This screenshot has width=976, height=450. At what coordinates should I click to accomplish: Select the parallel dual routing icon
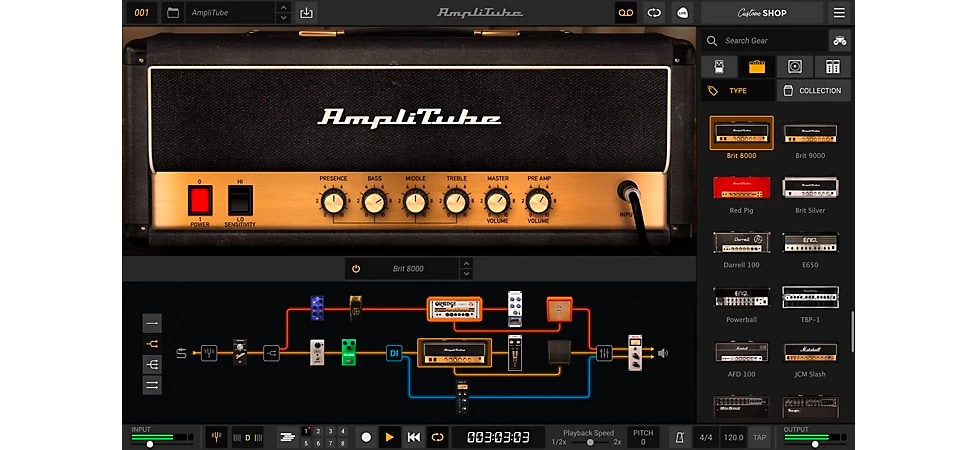point(152,385)
